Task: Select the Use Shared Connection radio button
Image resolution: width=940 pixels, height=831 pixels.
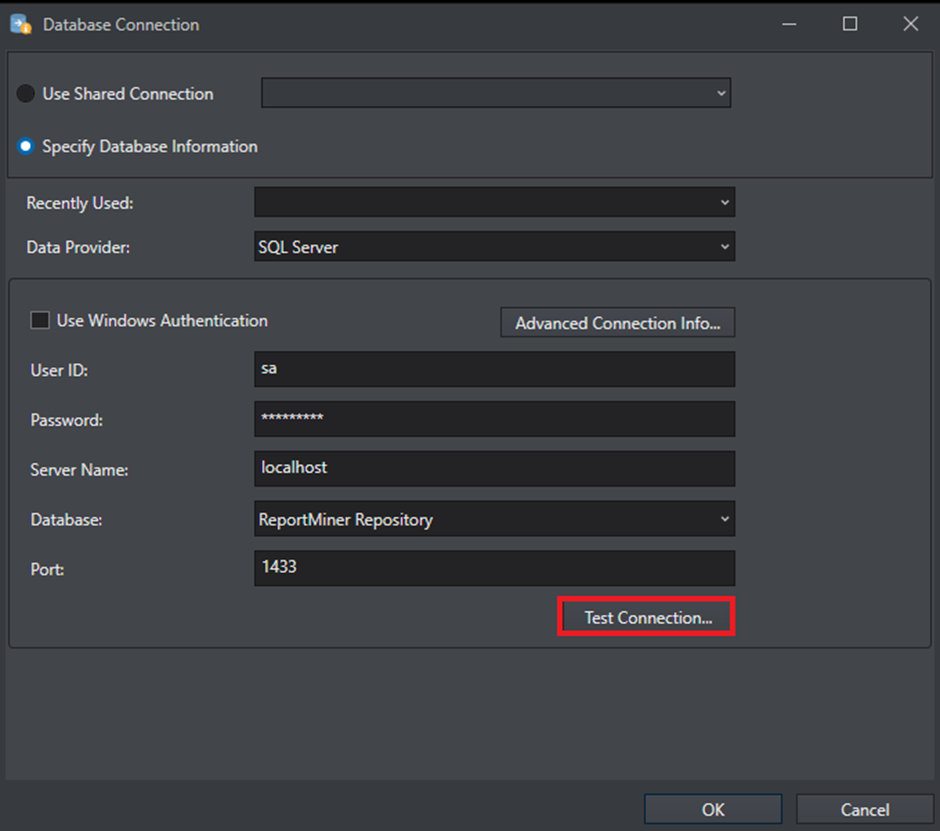Action: 26,94
